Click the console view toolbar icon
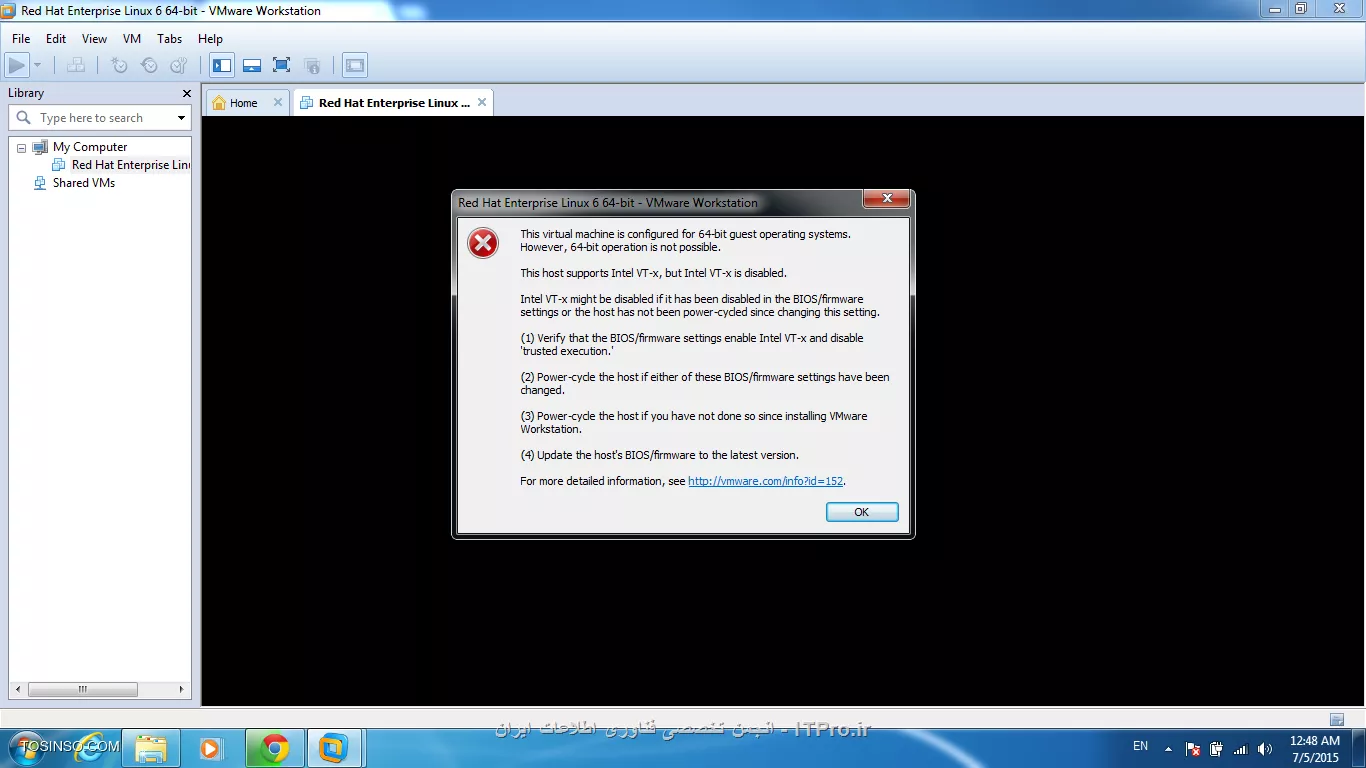This screenshot has height=768, width=1366. (x=355, y=66)
